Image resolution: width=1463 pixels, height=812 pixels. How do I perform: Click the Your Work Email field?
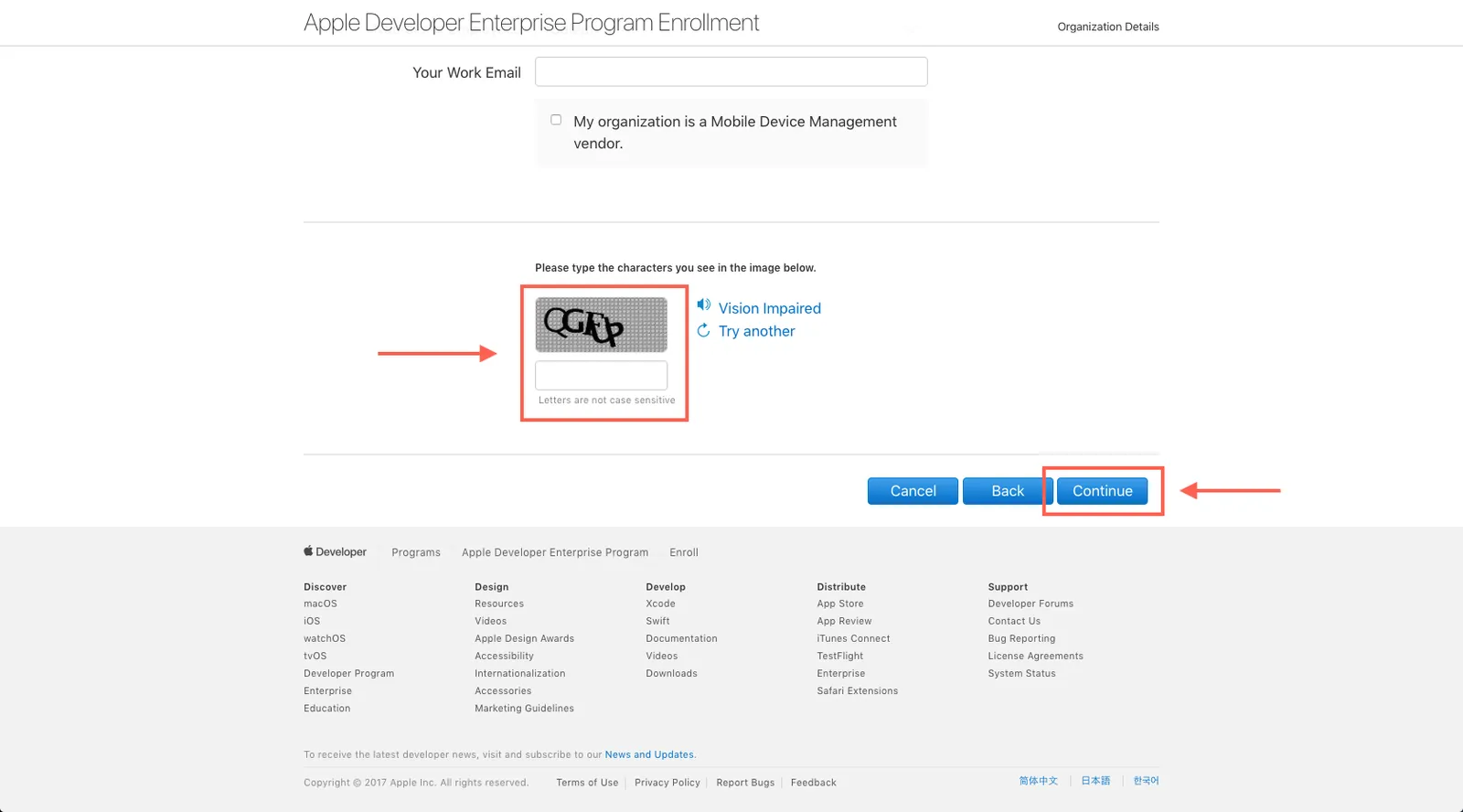(731, 72)
